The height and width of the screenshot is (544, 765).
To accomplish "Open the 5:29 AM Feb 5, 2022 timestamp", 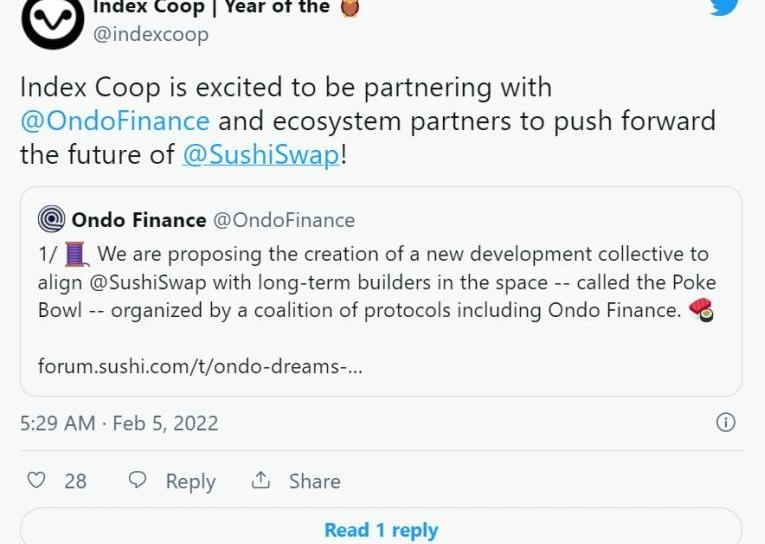I will (119, 422).
